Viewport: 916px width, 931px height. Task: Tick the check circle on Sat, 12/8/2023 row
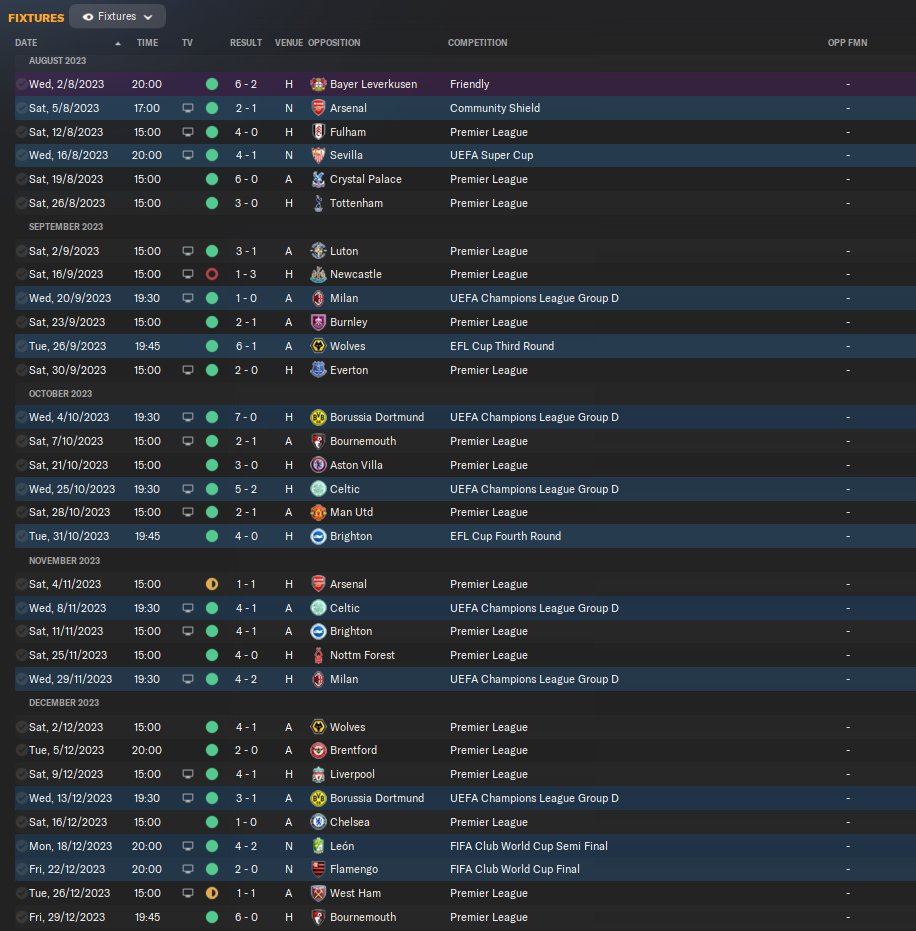21,132
